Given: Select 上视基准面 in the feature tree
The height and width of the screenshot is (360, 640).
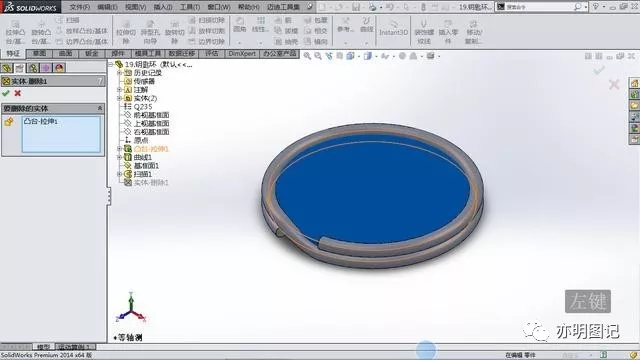Looking at the screenshot, I should (x=151, y=123).
